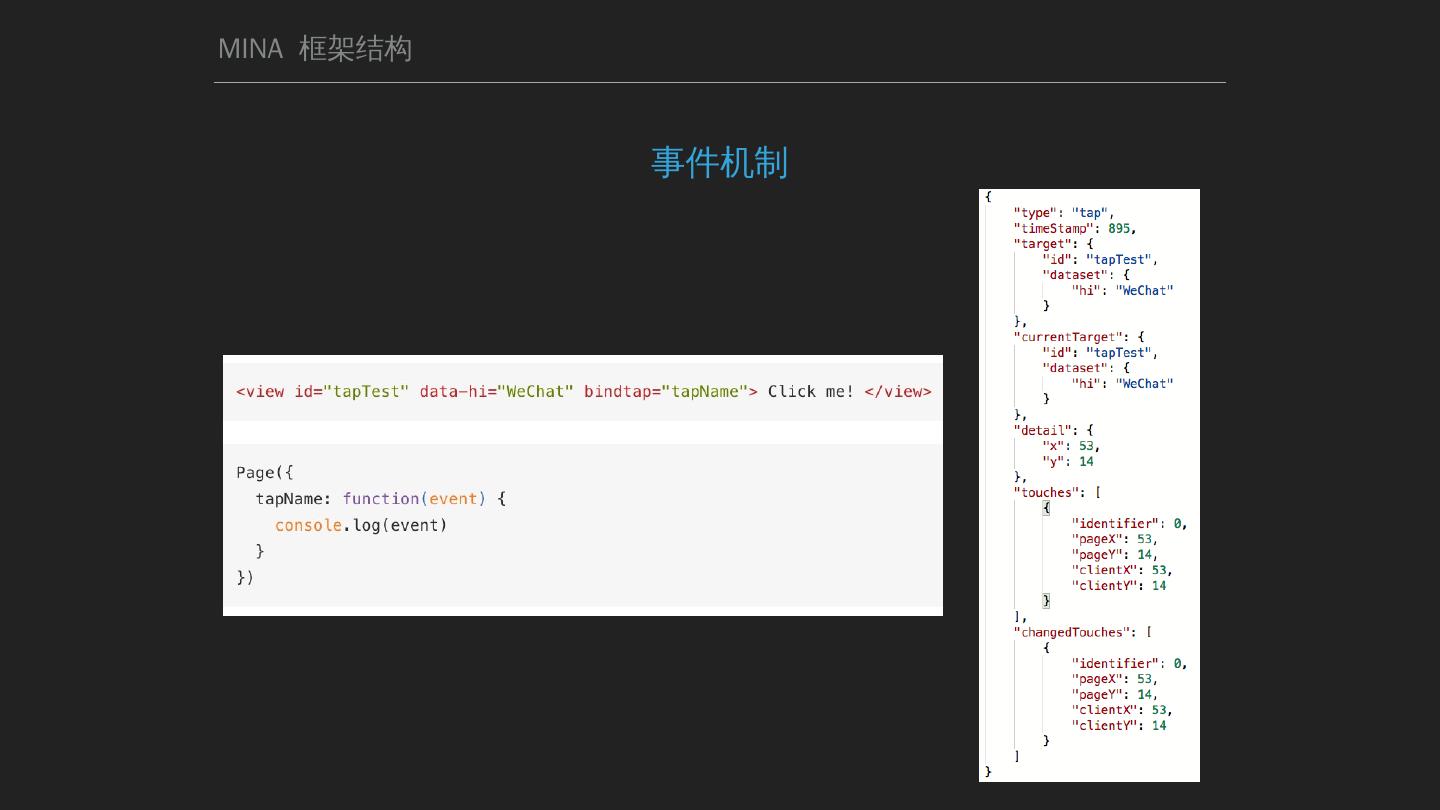Click the "timeStamp": 895 line
Image resolution: width=1440 pixels, height=810 pixels.
point(1075,228)
